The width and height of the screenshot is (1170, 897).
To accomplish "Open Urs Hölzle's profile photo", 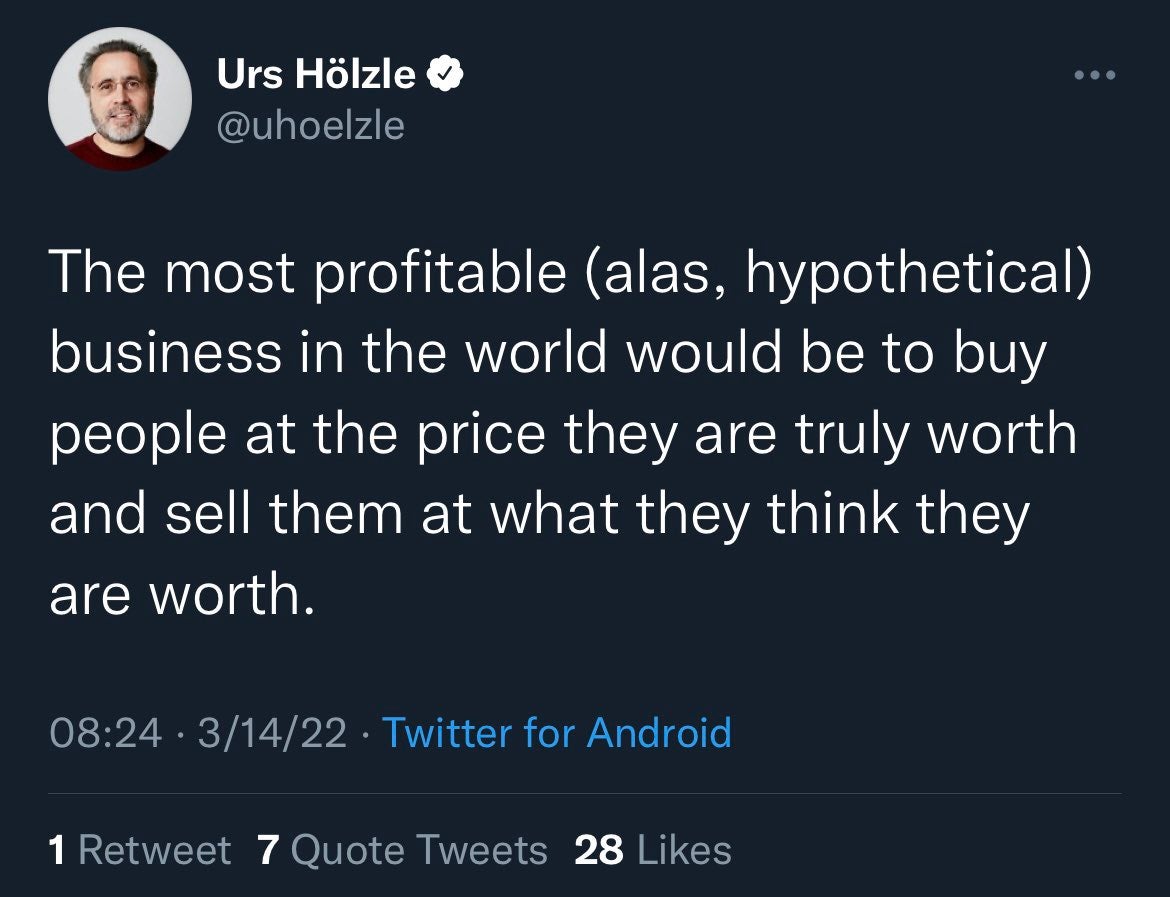I will 120,99.
